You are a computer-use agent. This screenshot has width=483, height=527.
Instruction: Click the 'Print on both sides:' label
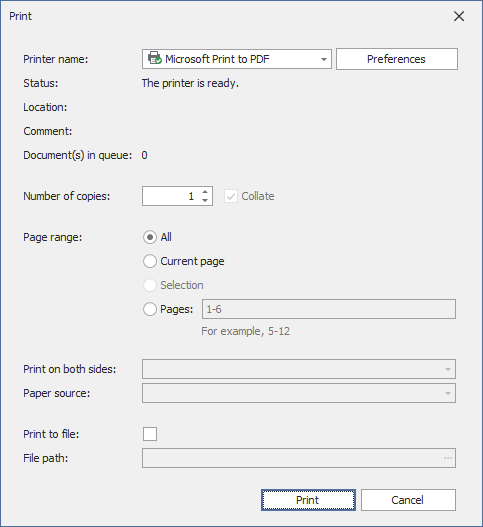[70, 369]
